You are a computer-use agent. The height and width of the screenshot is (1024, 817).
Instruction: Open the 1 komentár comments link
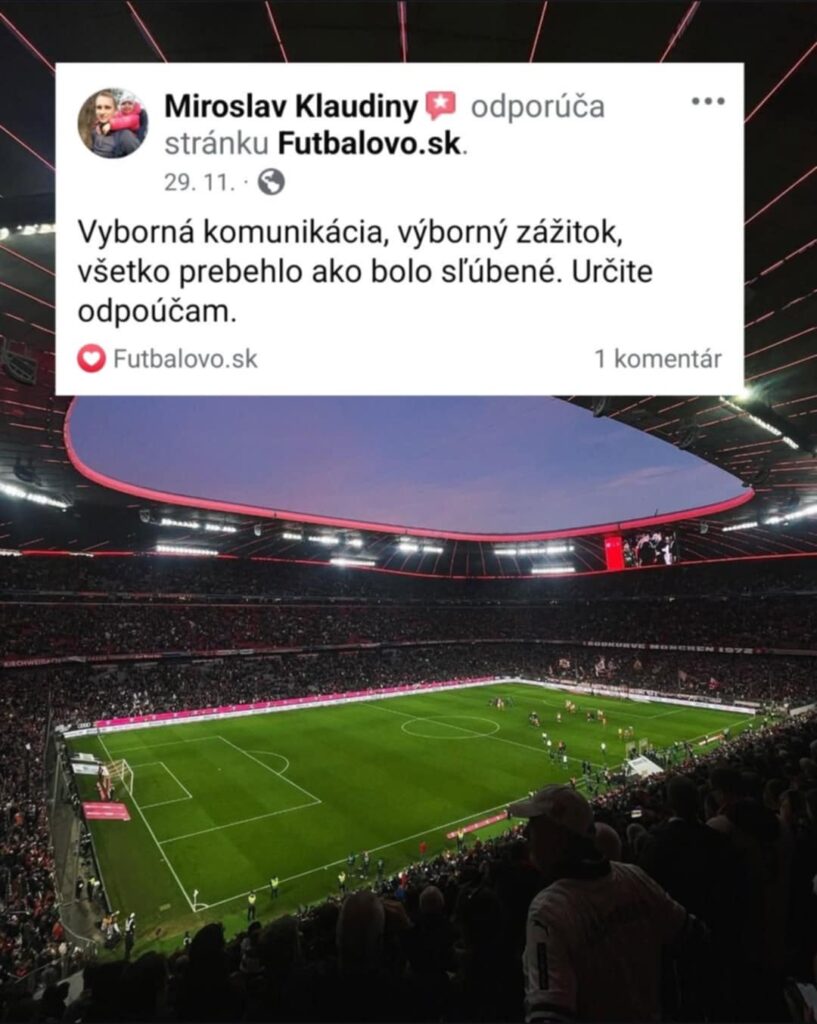coord(658,359)
